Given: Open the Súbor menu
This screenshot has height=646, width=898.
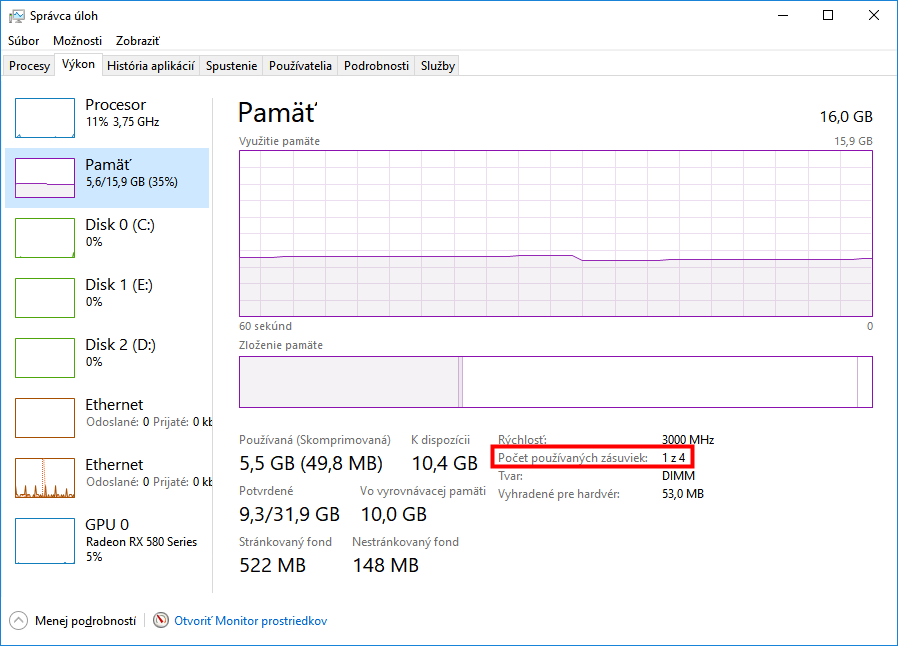Looking at the screenshot, I should [24, 41].
